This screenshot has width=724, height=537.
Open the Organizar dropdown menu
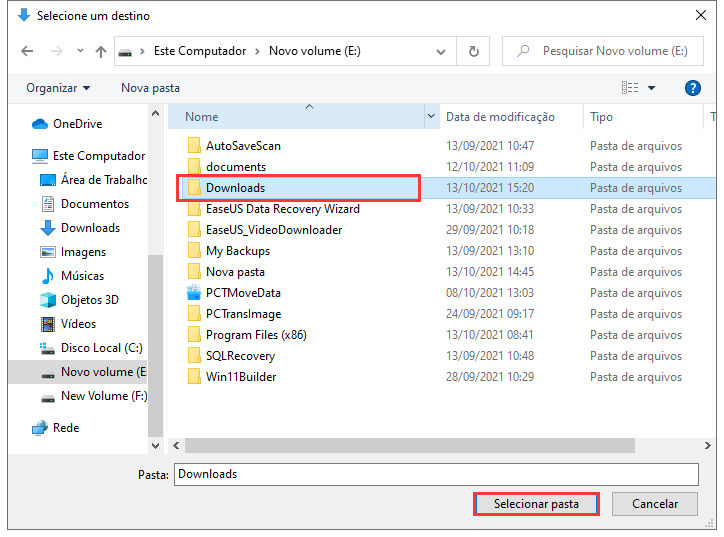(x=58, y=88)
